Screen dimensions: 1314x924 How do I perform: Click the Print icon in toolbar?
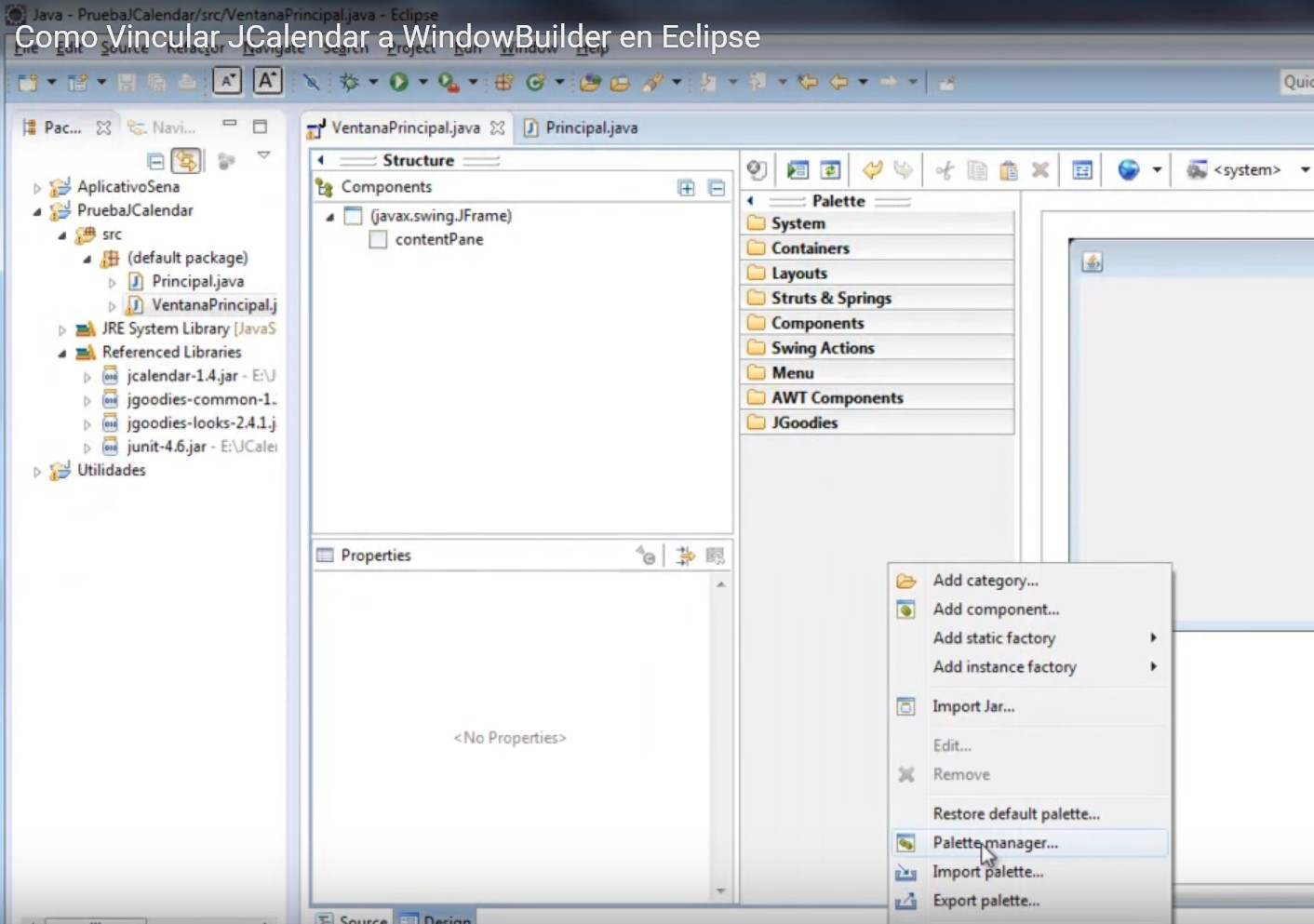(x=187, y=82)
